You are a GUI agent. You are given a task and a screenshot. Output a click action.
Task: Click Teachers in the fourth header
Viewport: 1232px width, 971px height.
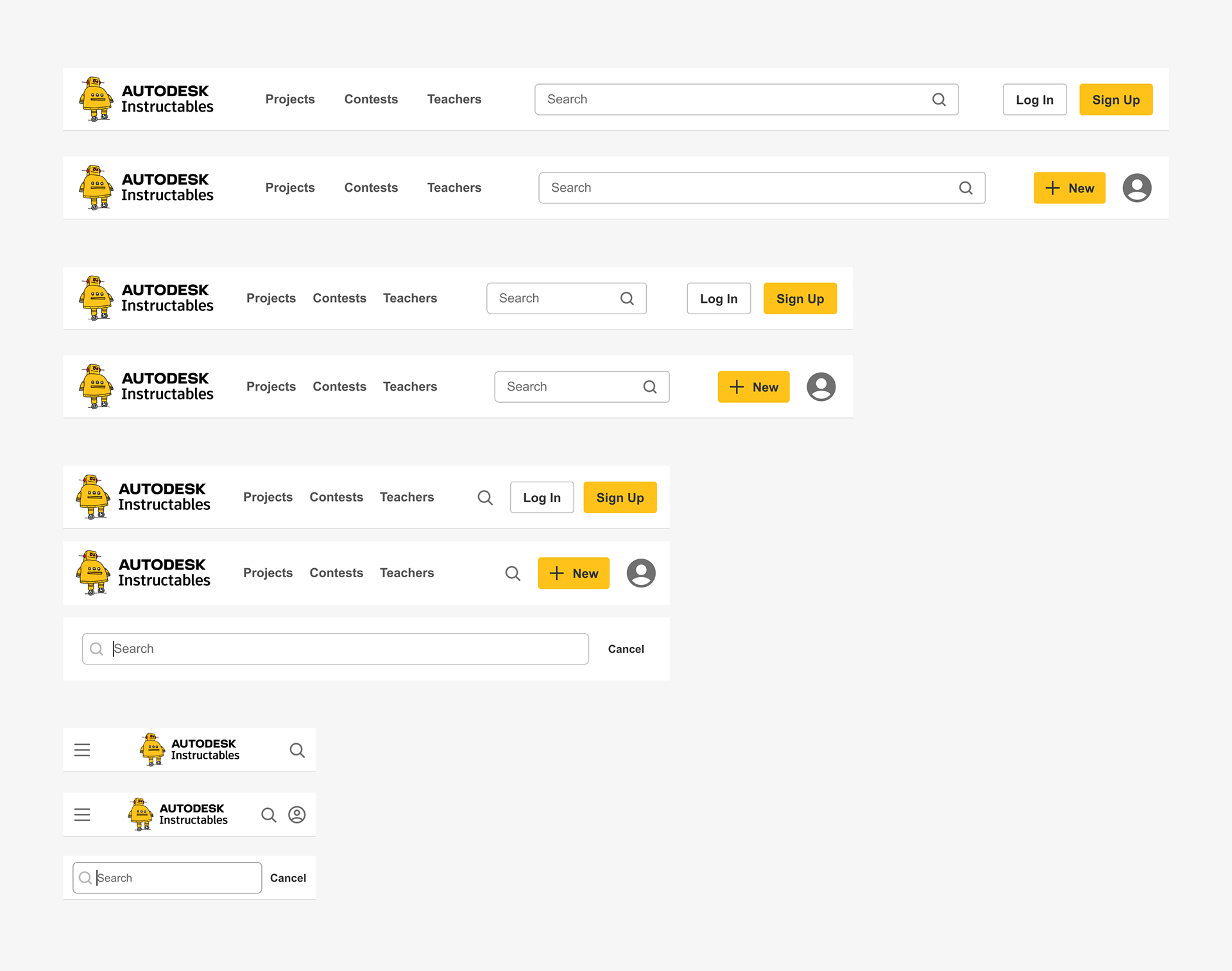point(410,387)
